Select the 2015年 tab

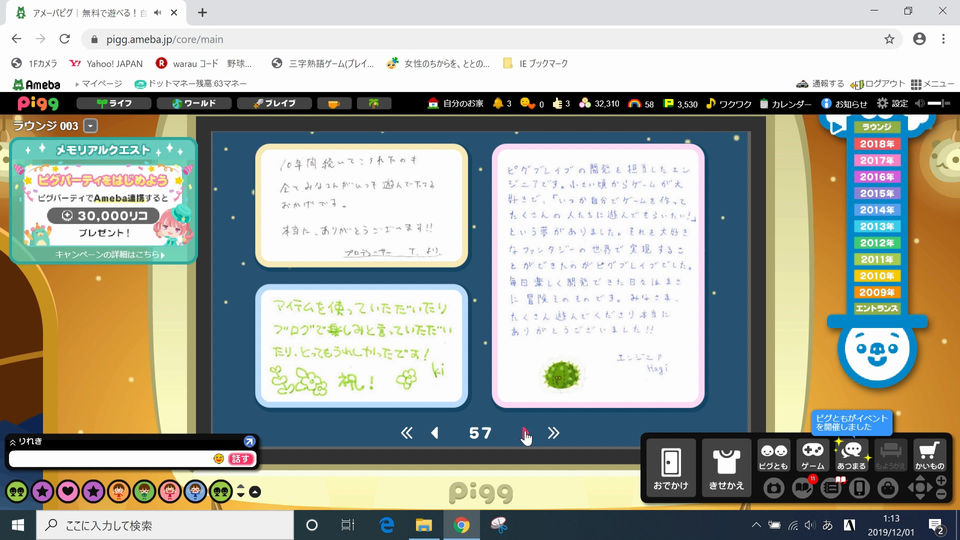pos(877,193)
